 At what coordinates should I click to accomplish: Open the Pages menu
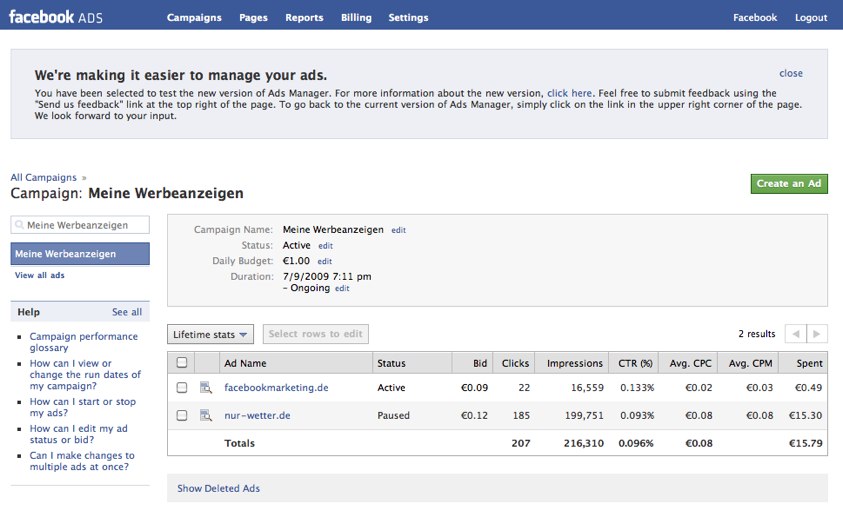tap(253, 17)
